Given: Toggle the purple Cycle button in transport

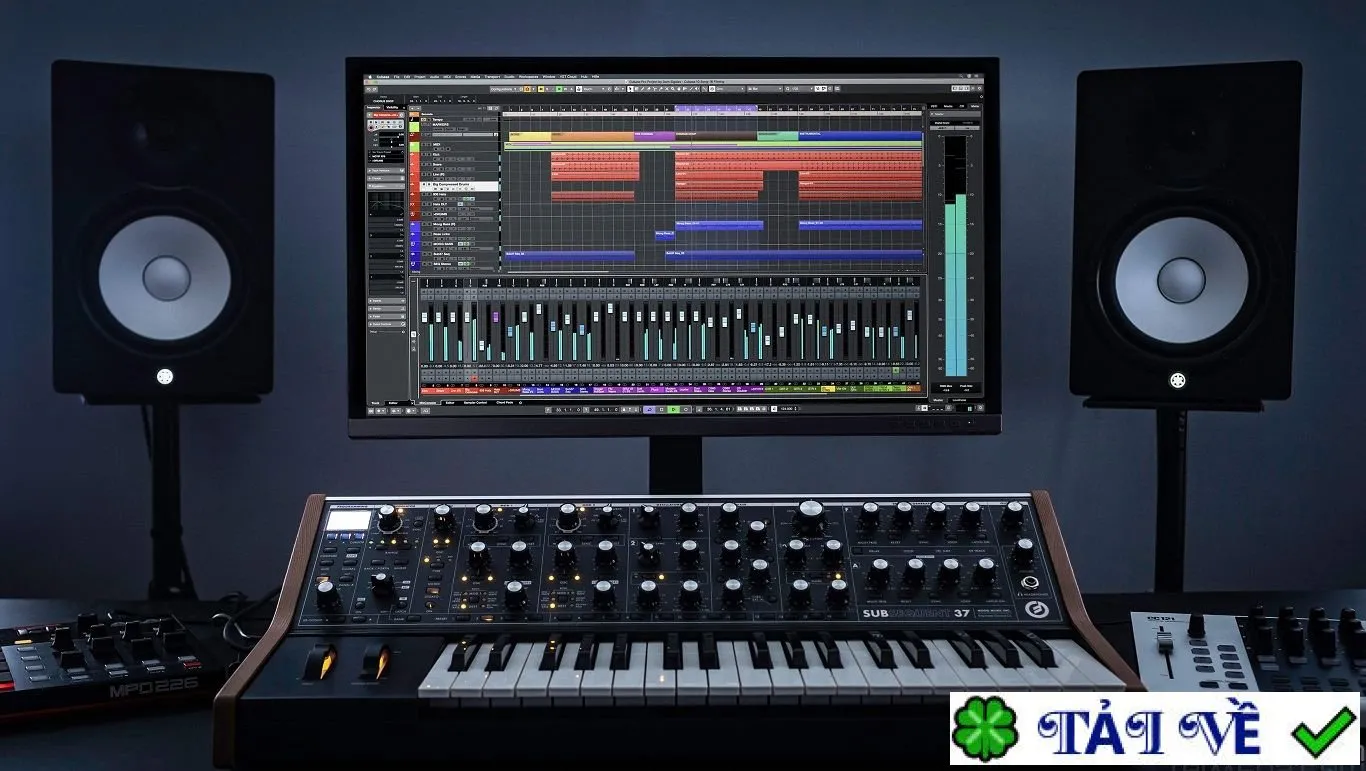Looking at the screenshot, I should coord(651,409).
